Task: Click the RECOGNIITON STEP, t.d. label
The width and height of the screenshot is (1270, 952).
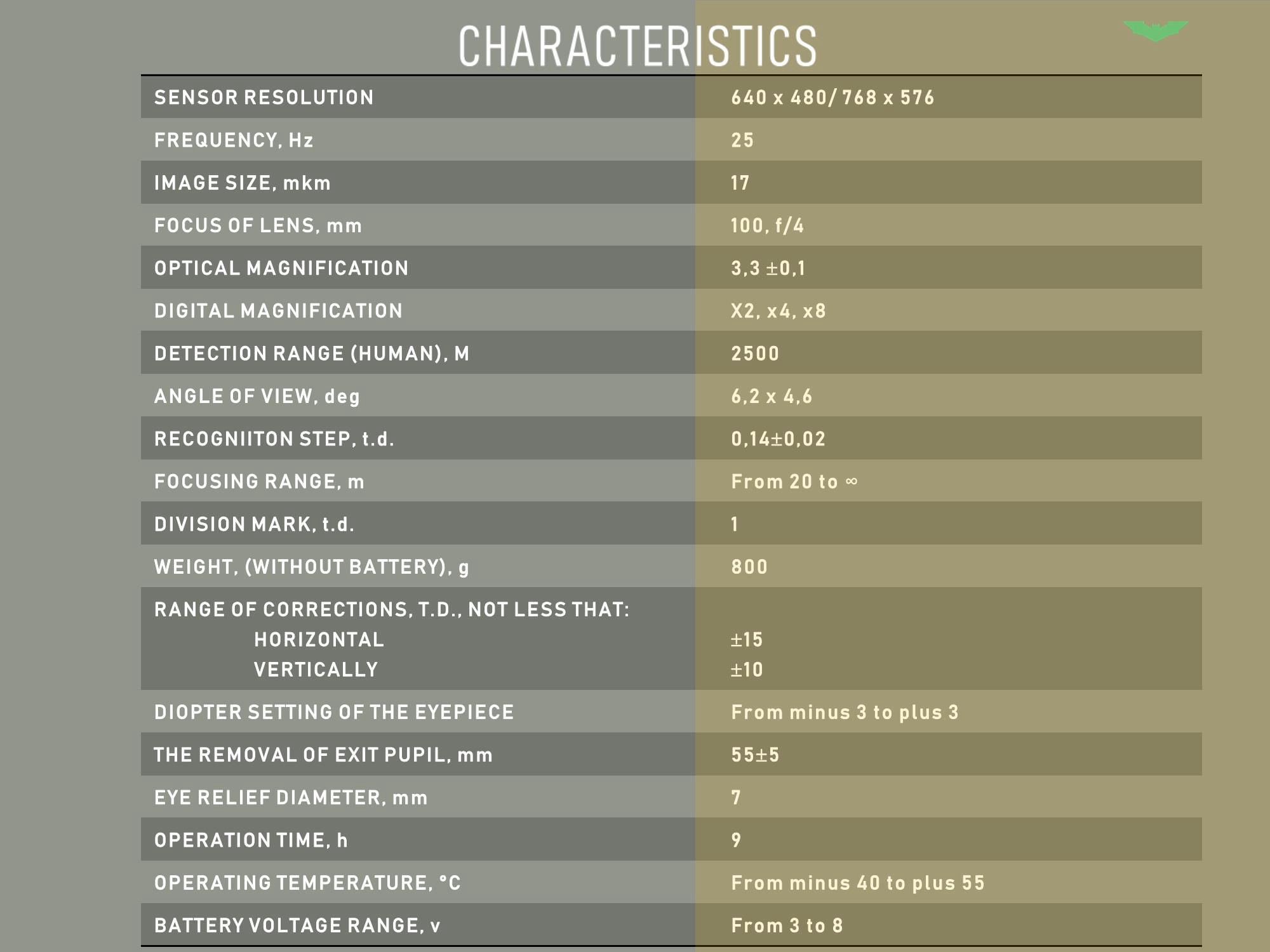Action: (274, 439)
